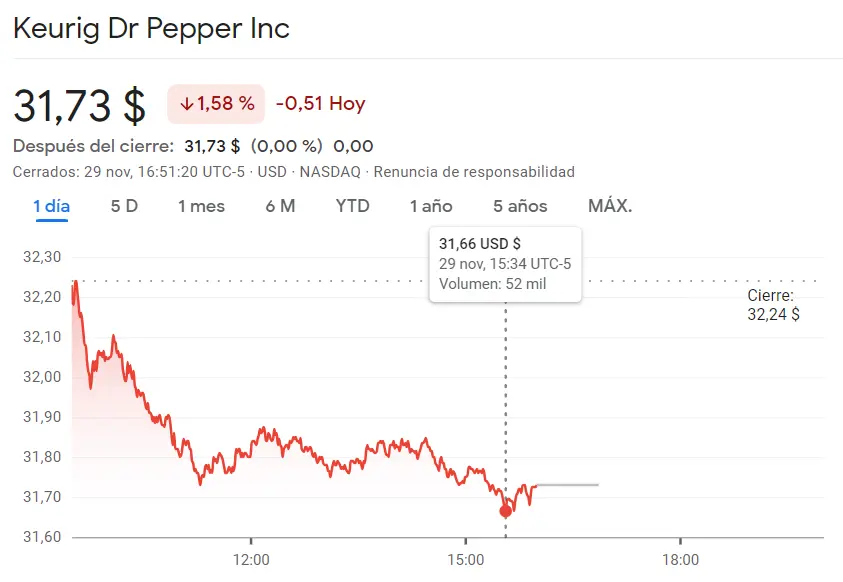Click the dotted crosshair line on the chart
Viewport: 843px width, 582px height.
coord(505,400)
